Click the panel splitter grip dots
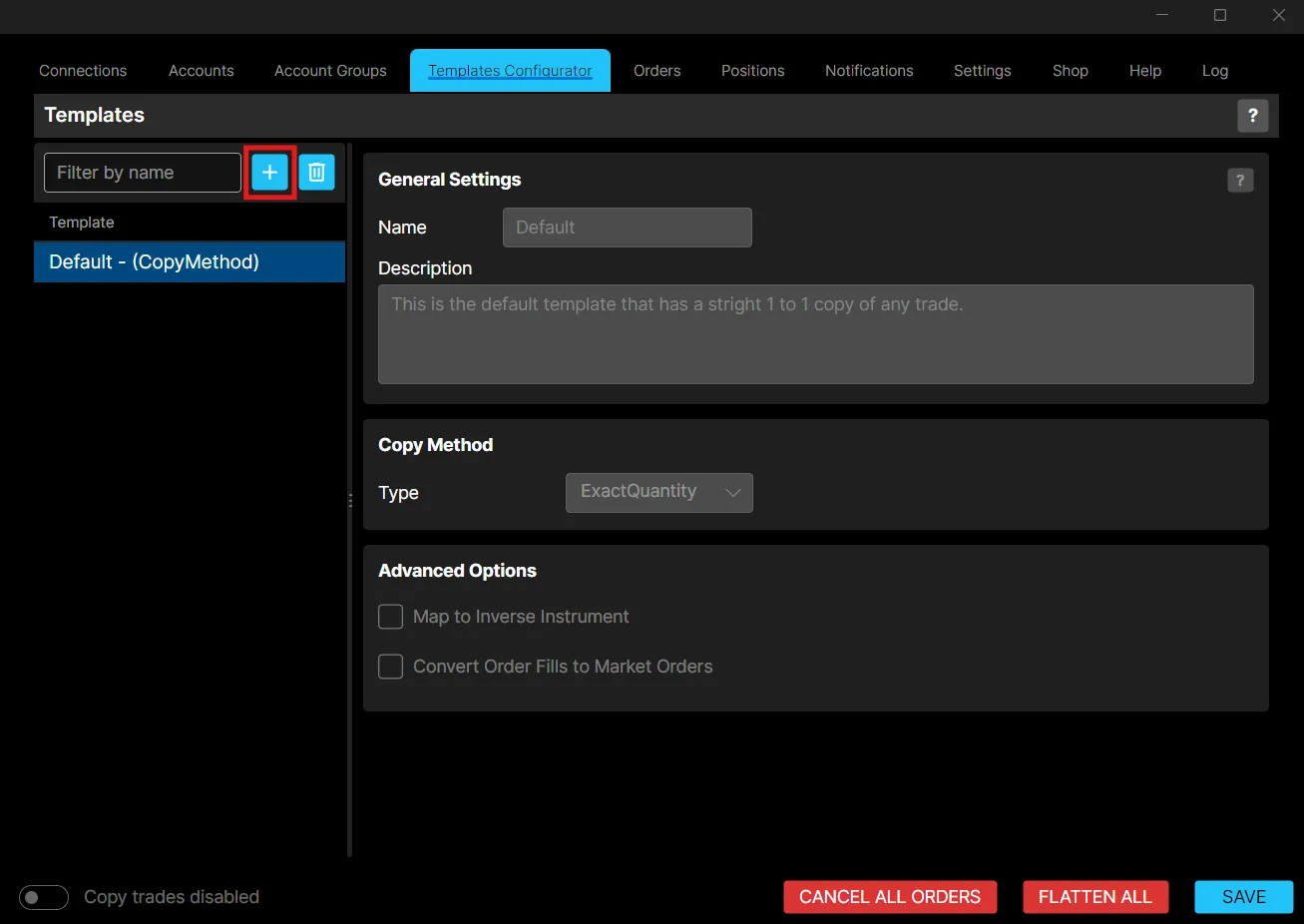This screenshot has width=1304, height=924. [350, 500]
